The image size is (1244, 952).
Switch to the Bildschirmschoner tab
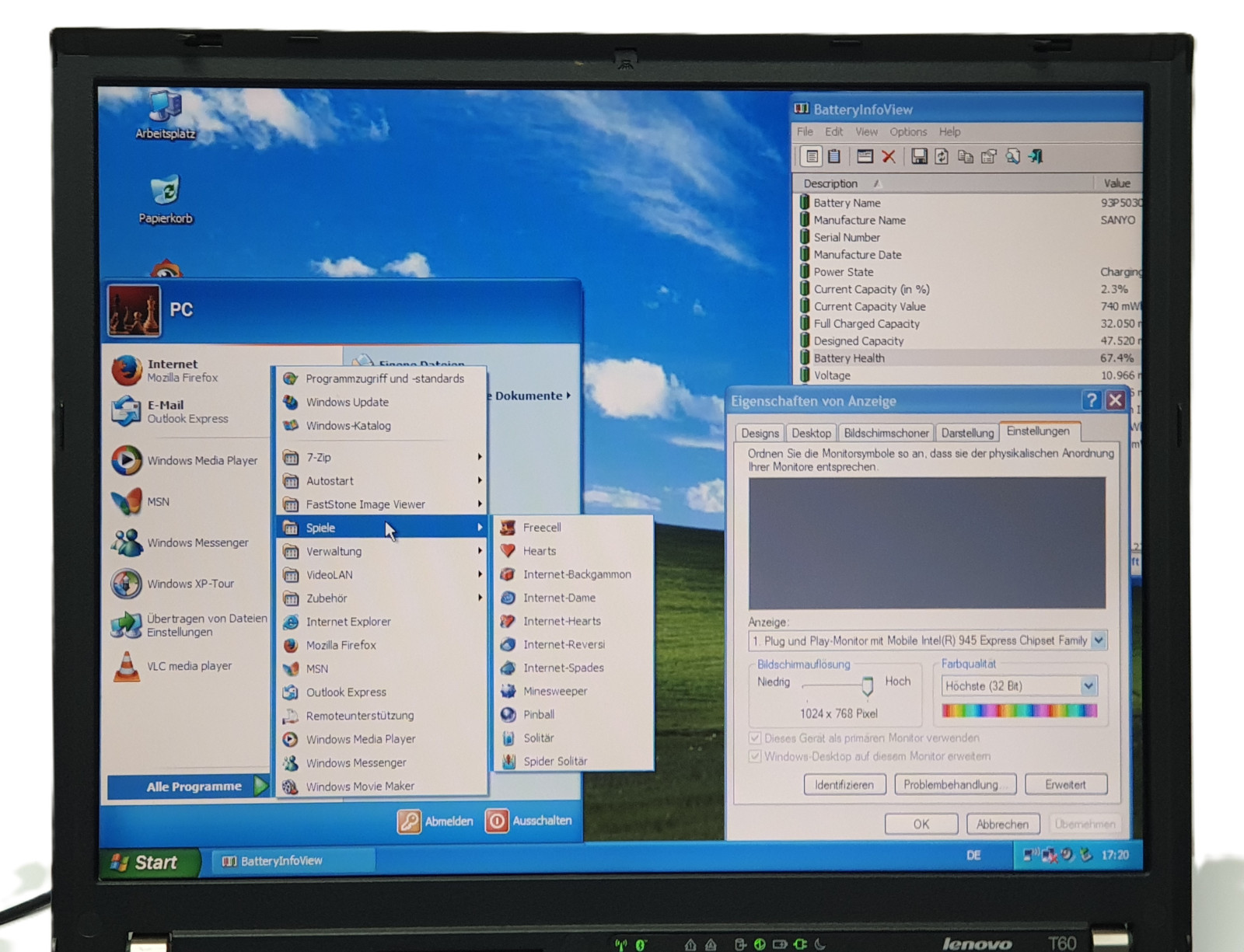[886, 433]
